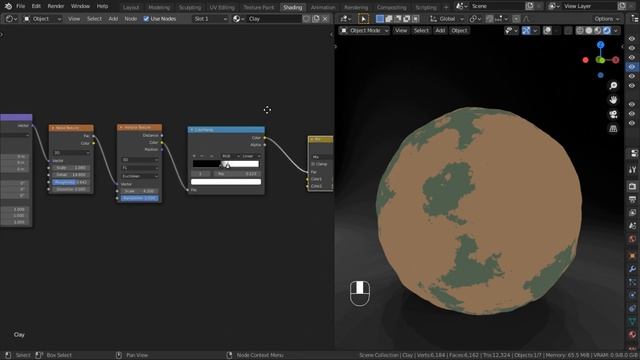This screenshot has width=640, height=360.
Task: Switch to the Rendering workspace tab
Action: click(x=356, y=7)
